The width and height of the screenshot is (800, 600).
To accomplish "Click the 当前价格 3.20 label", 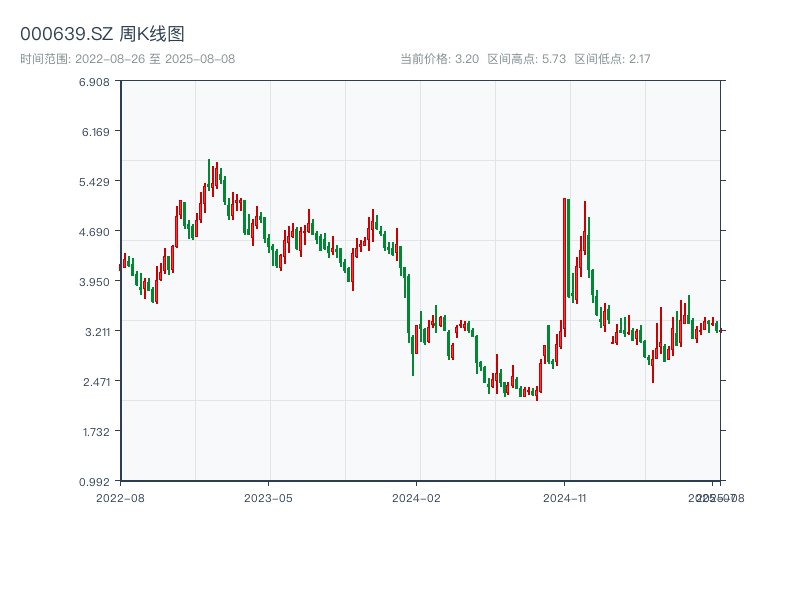I will click(439, 59).
